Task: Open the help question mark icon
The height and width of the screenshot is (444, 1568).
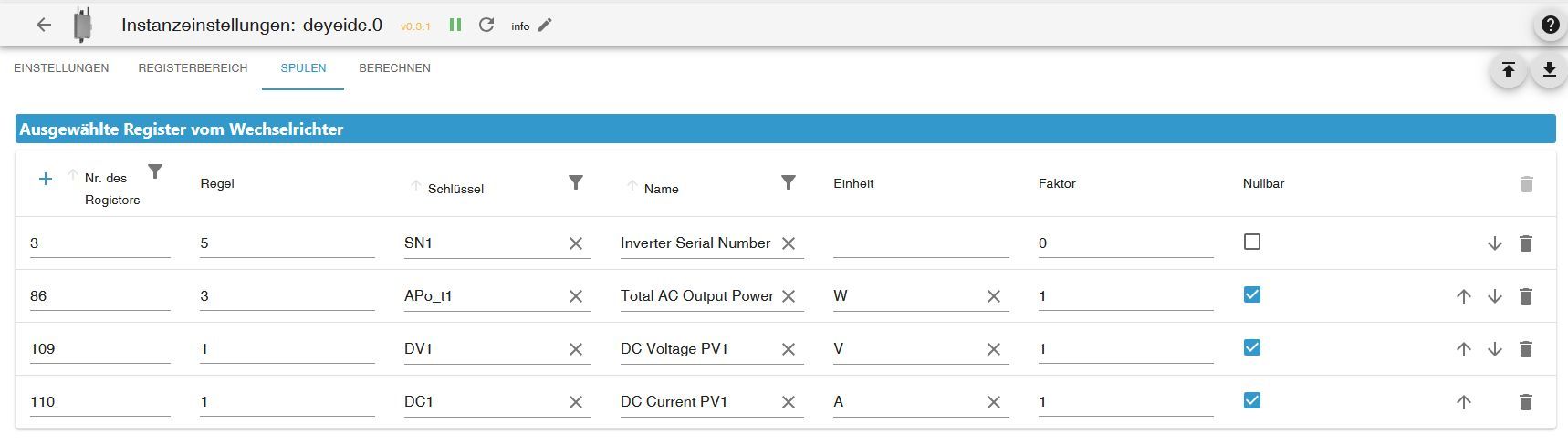Action: pyautogui.click(x=1550, y=26)
